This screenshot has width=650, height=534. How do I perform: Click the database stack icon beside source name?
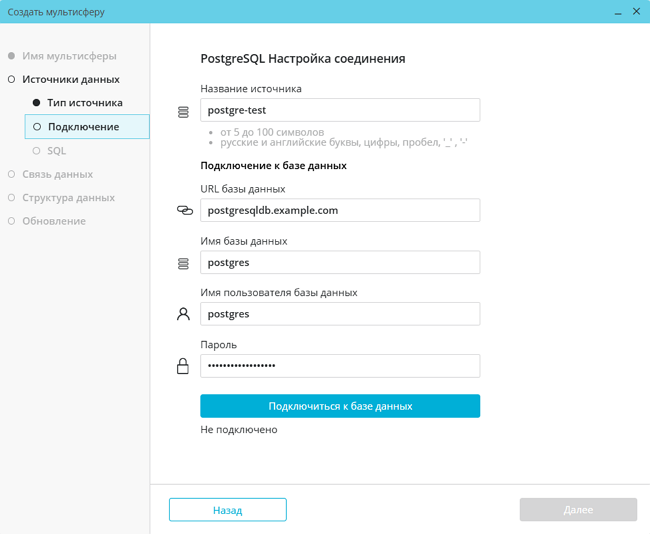point(183,112)
